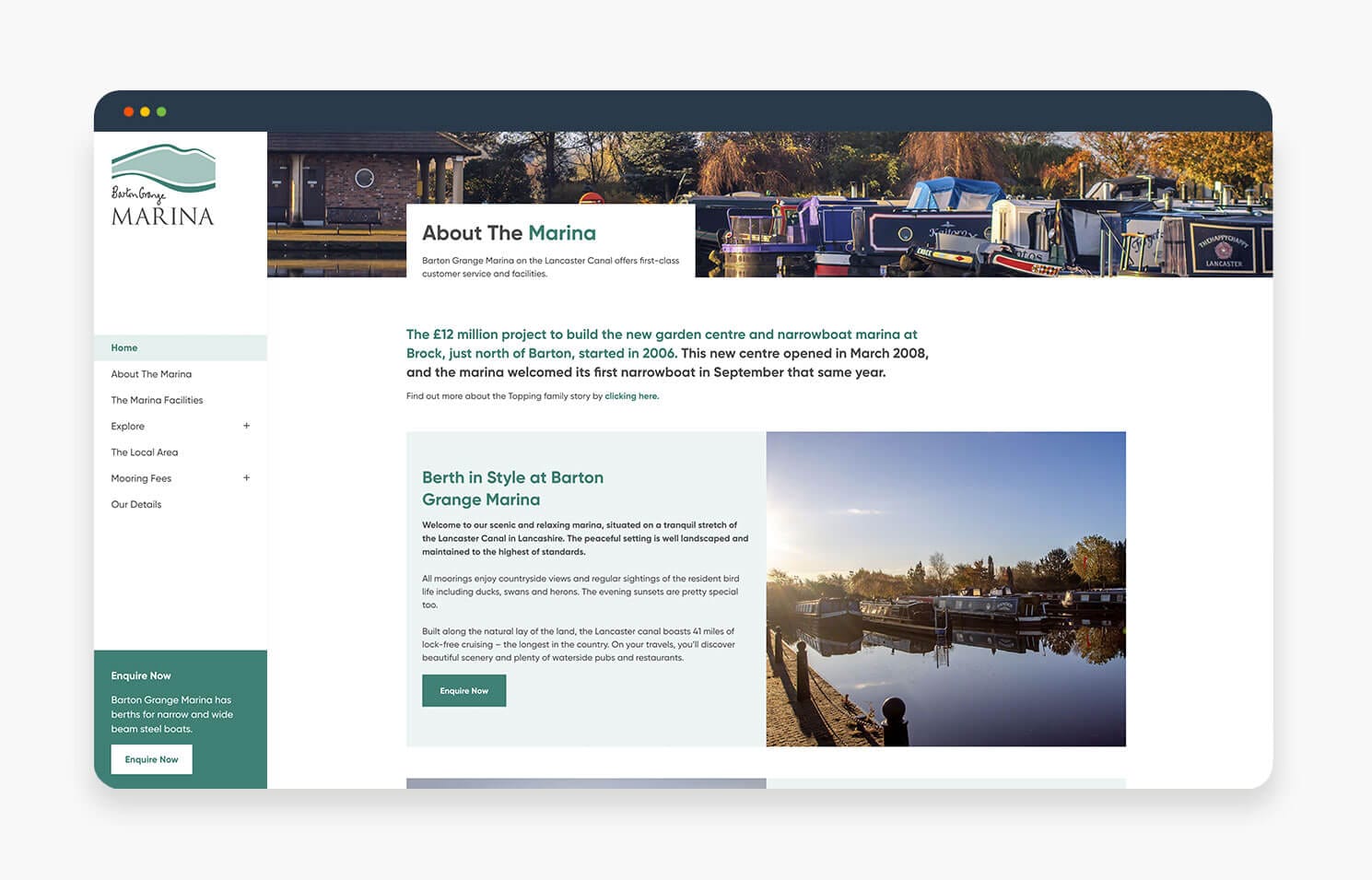Click 'Welcome to our scenic and relaxing marina' text
This screenshot has height=880, width=1372.
pos(585,538)
